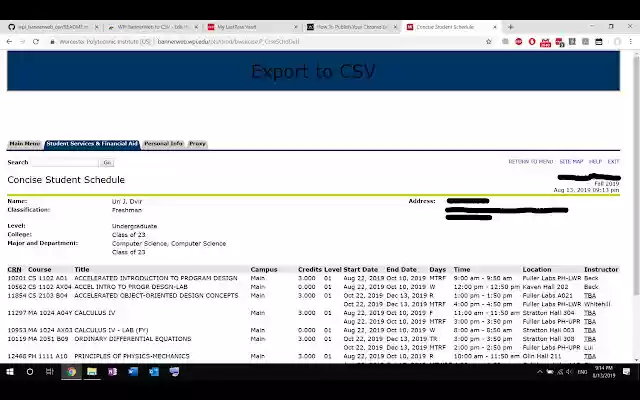Open the Action Center notification icon
Image resolution: width=640 pixels, height=400 pixels.
[627, 372]
